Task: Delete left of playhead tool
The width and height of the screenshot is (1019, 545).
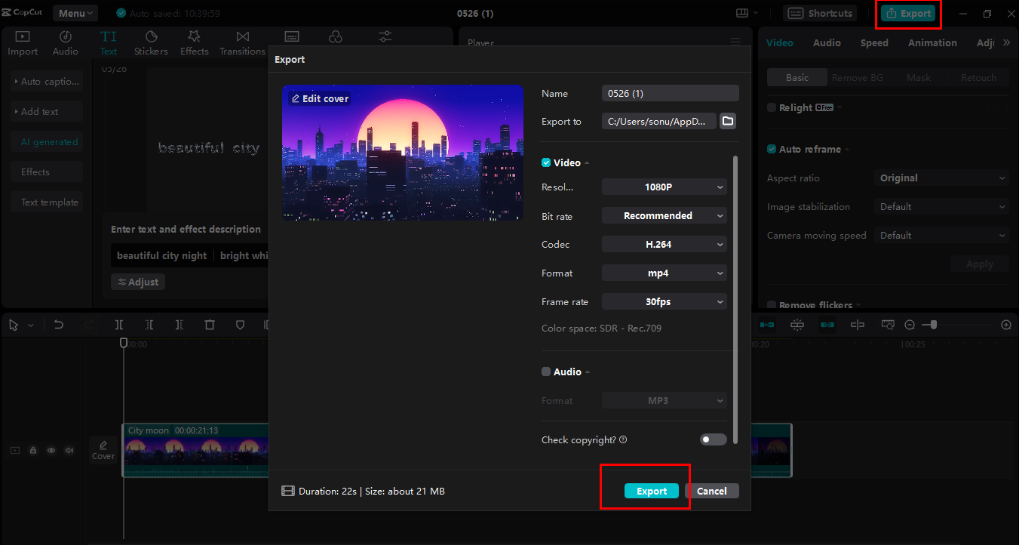Action: pos(149,325)
